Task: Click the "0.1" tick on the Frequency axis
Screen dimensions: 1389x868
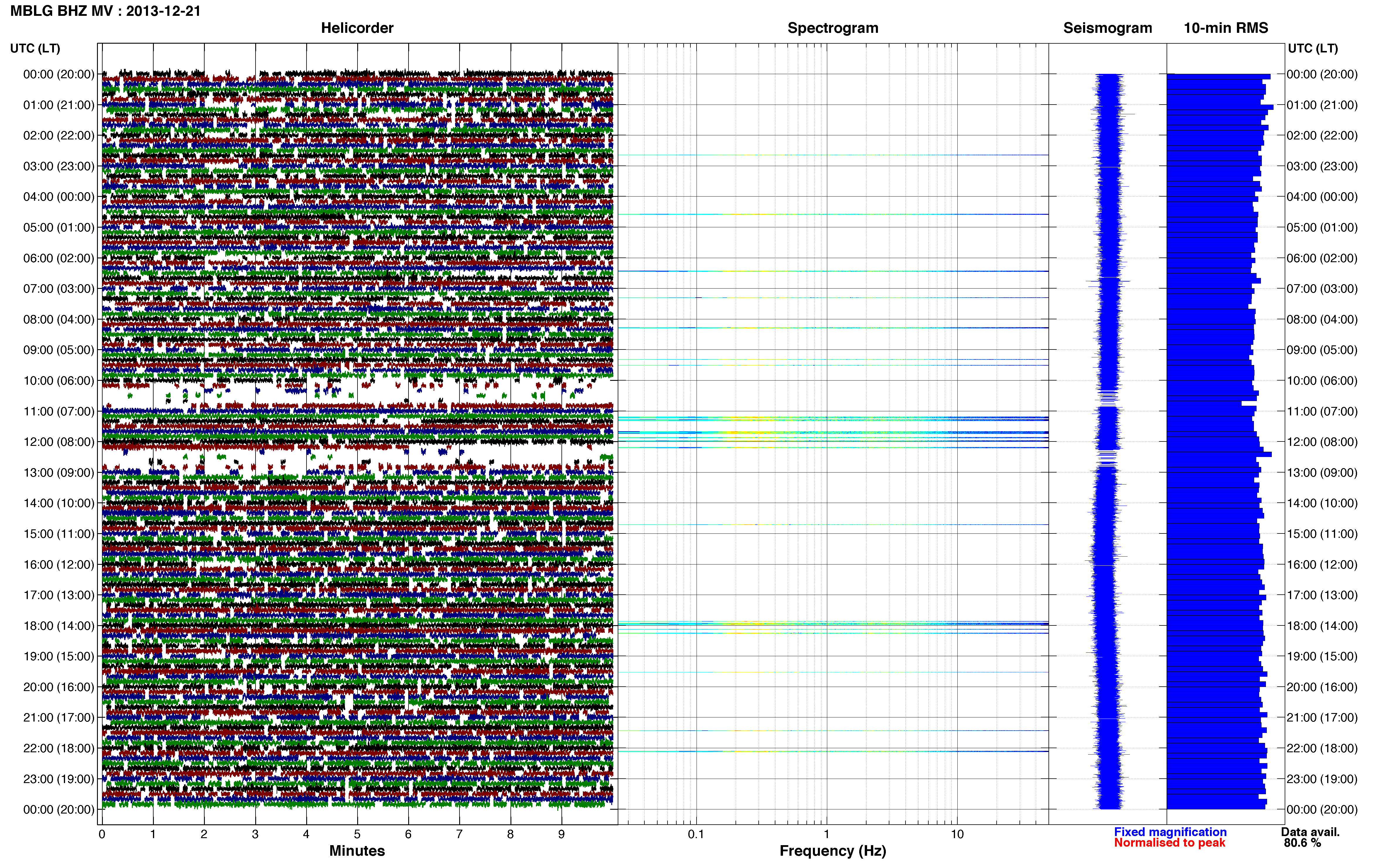Action: (696, 834)
